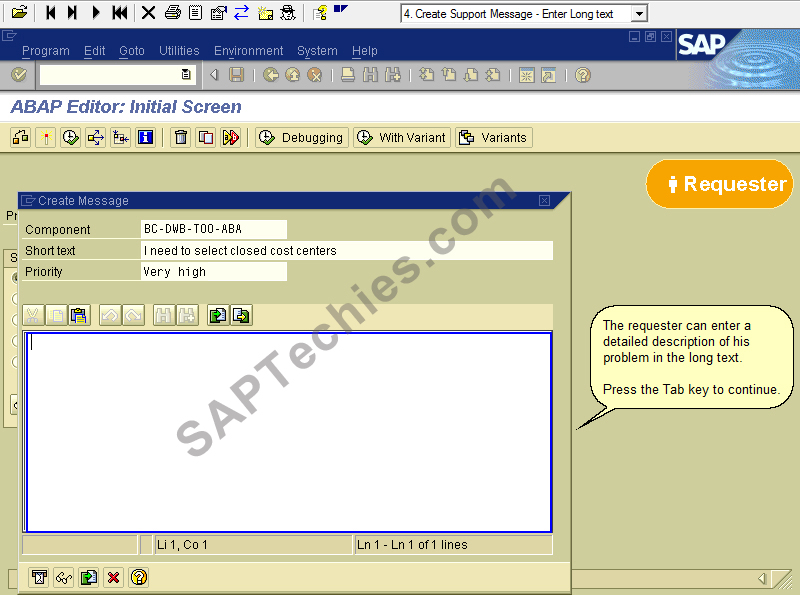Viewport: 800px width, 595px height.
Task: Click the Component field BC-DWB-TOO-ABA
Action: click(214, 229)
